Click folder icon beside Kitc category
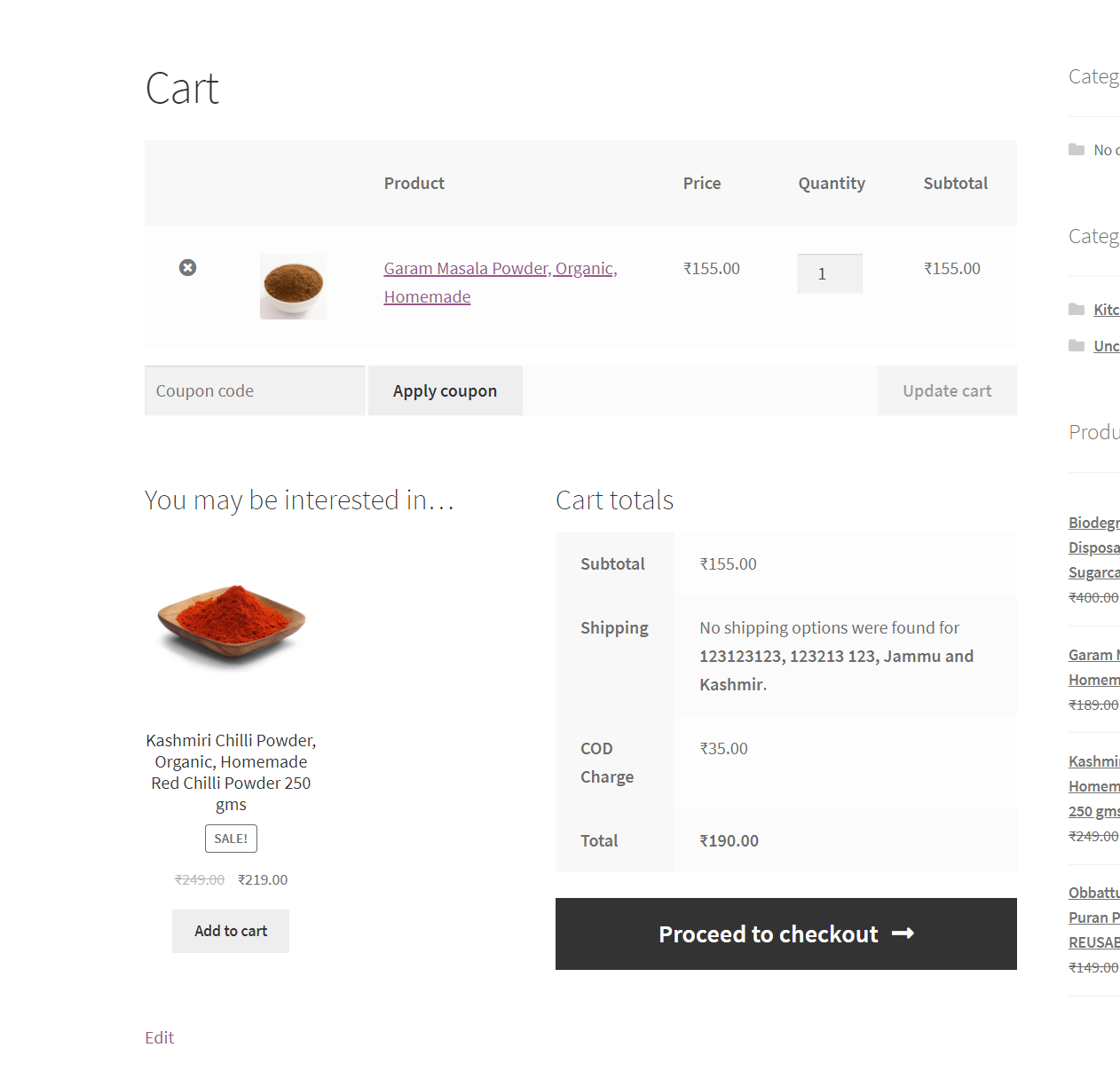 (1077, 309)
